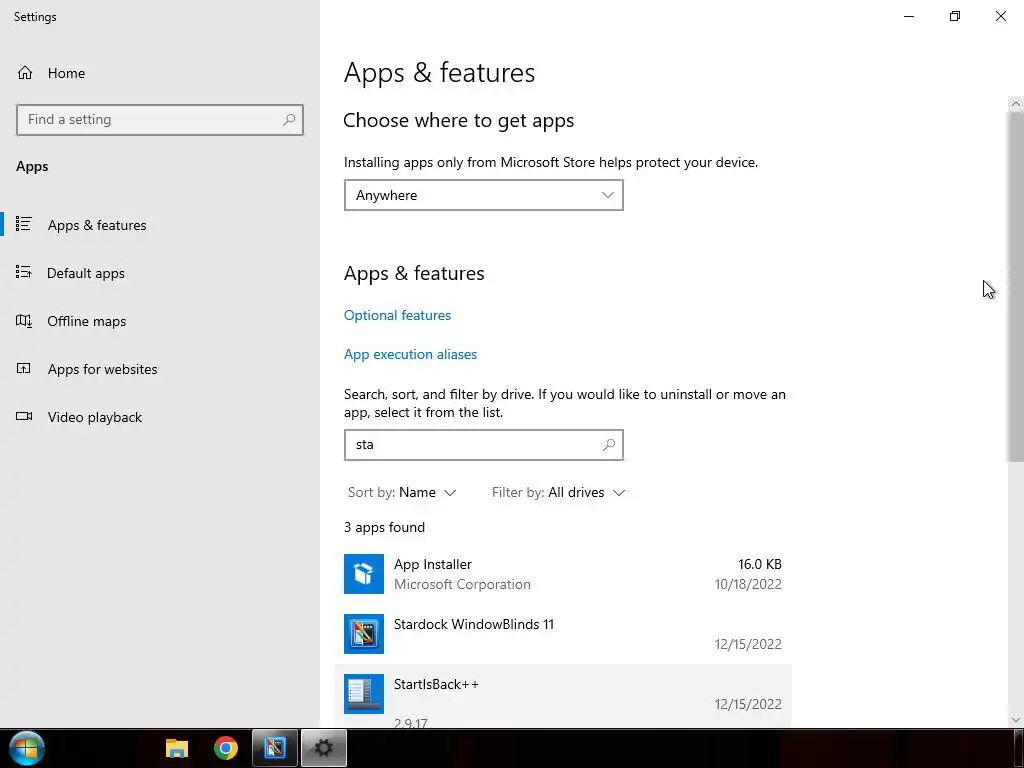Open Video playback in the sidebar
Image resolution: width=1024 pixels, height=768 pixels.
[x=94, y=417]
